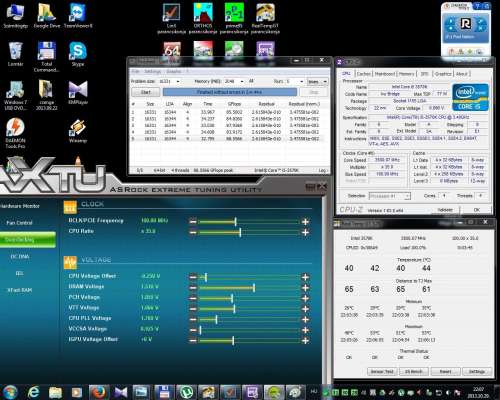Launch TeamViewer 8 from the desktop

click(x=78, y=16)
